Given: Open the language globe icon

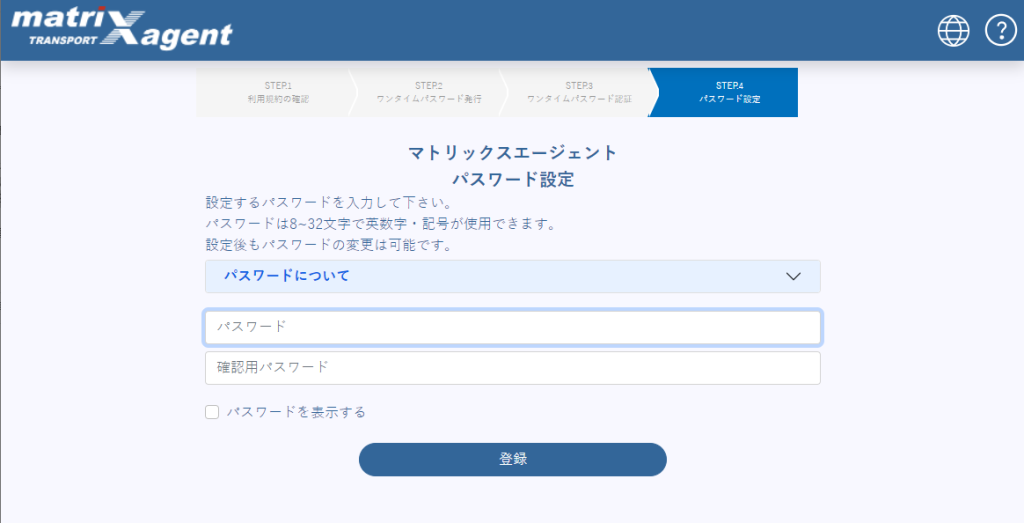Looking at the screenshot, I should (953, 31).
